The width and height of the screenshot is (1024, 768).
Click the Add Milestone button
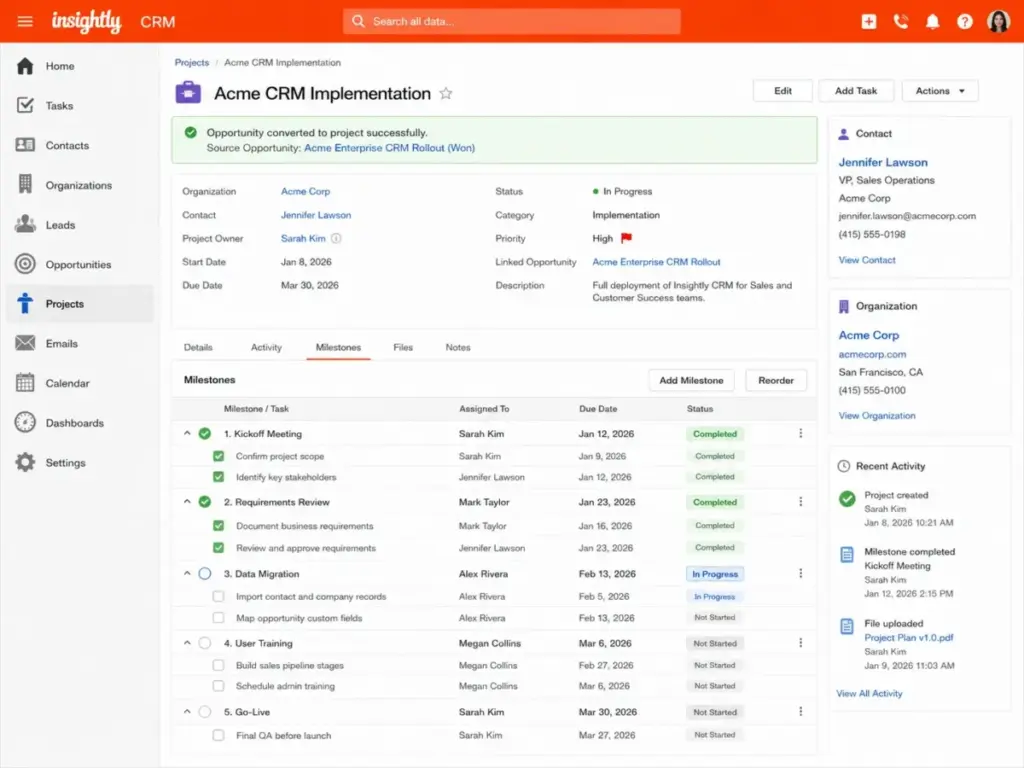coord(691,380)
